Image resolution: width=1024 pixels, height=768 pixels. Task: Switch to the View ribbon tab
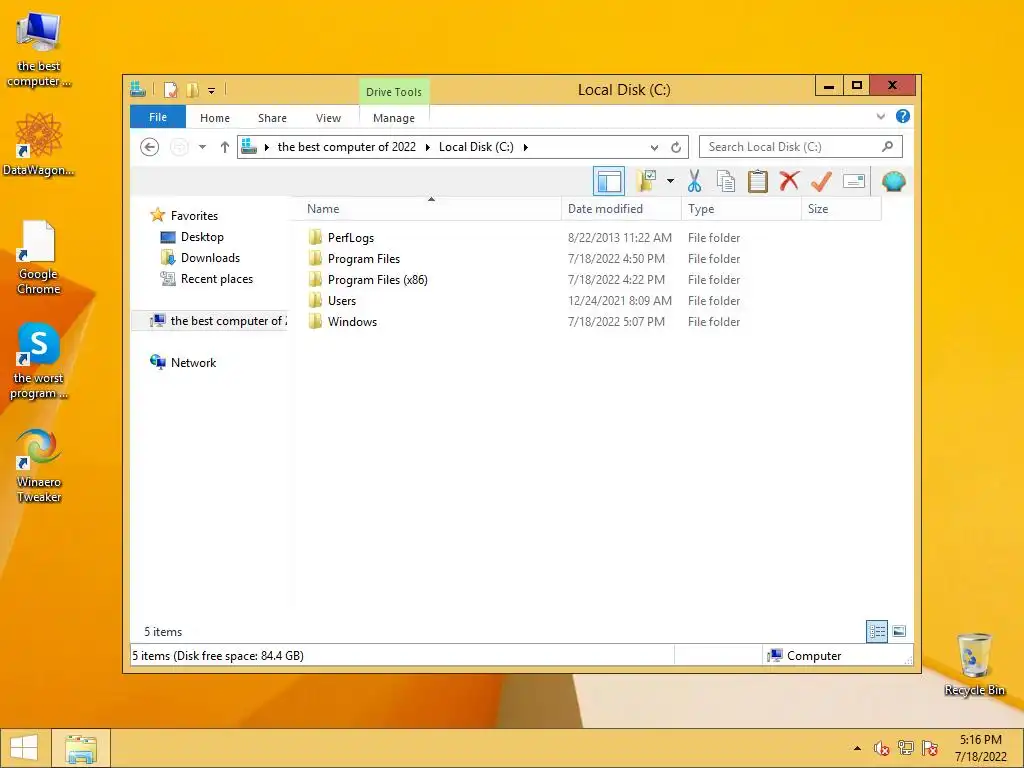click(328, 118)
